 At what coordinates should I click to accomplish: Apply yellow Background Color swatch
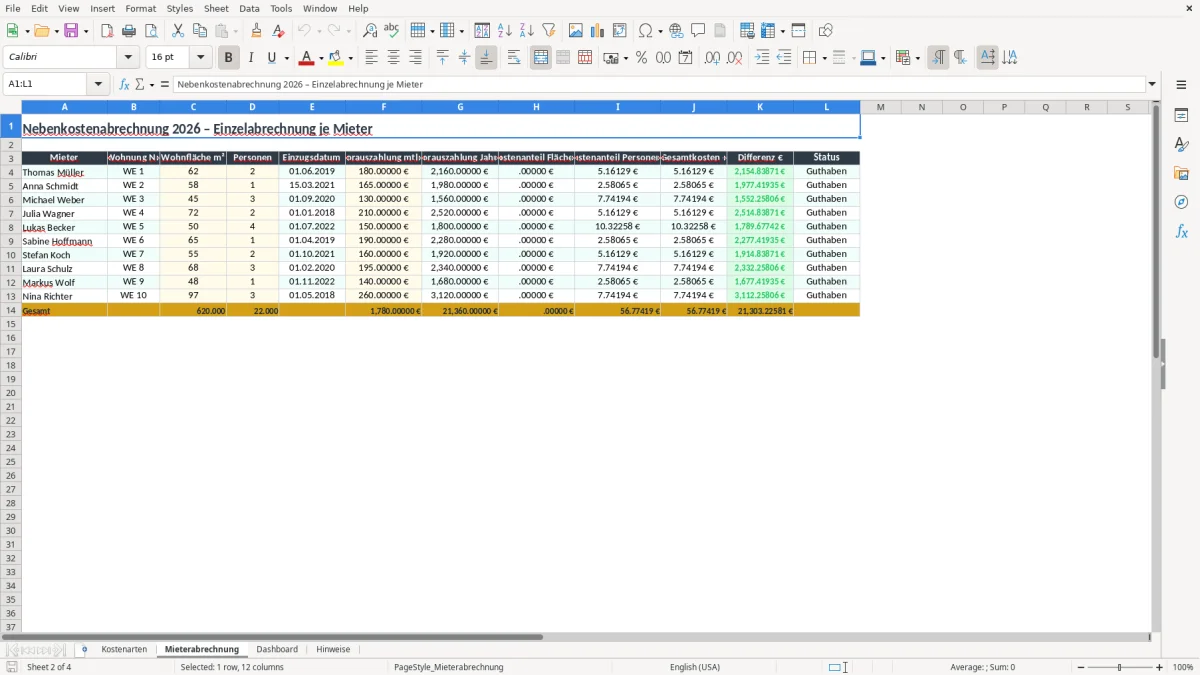(336, 58)
